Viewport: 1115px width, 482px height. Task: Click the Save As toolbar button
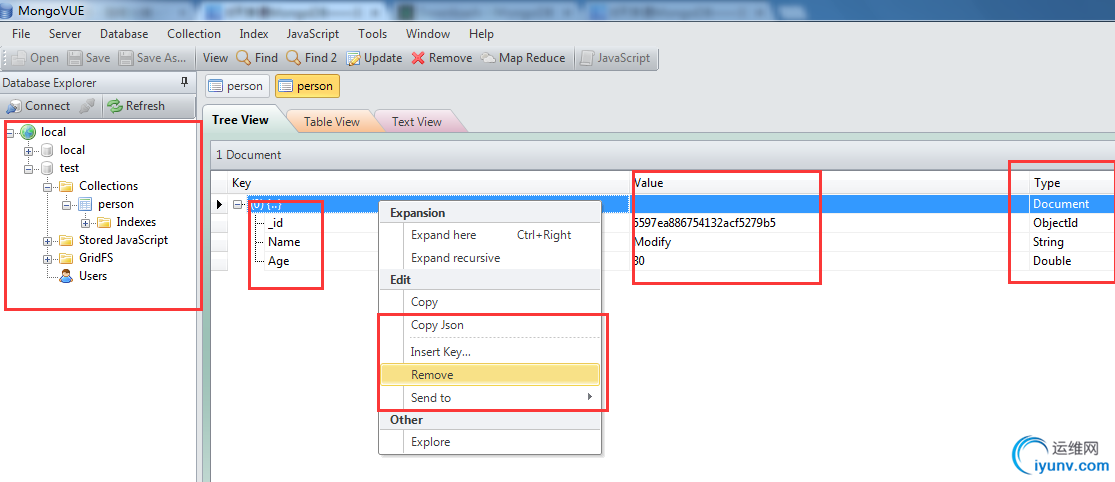153,58
